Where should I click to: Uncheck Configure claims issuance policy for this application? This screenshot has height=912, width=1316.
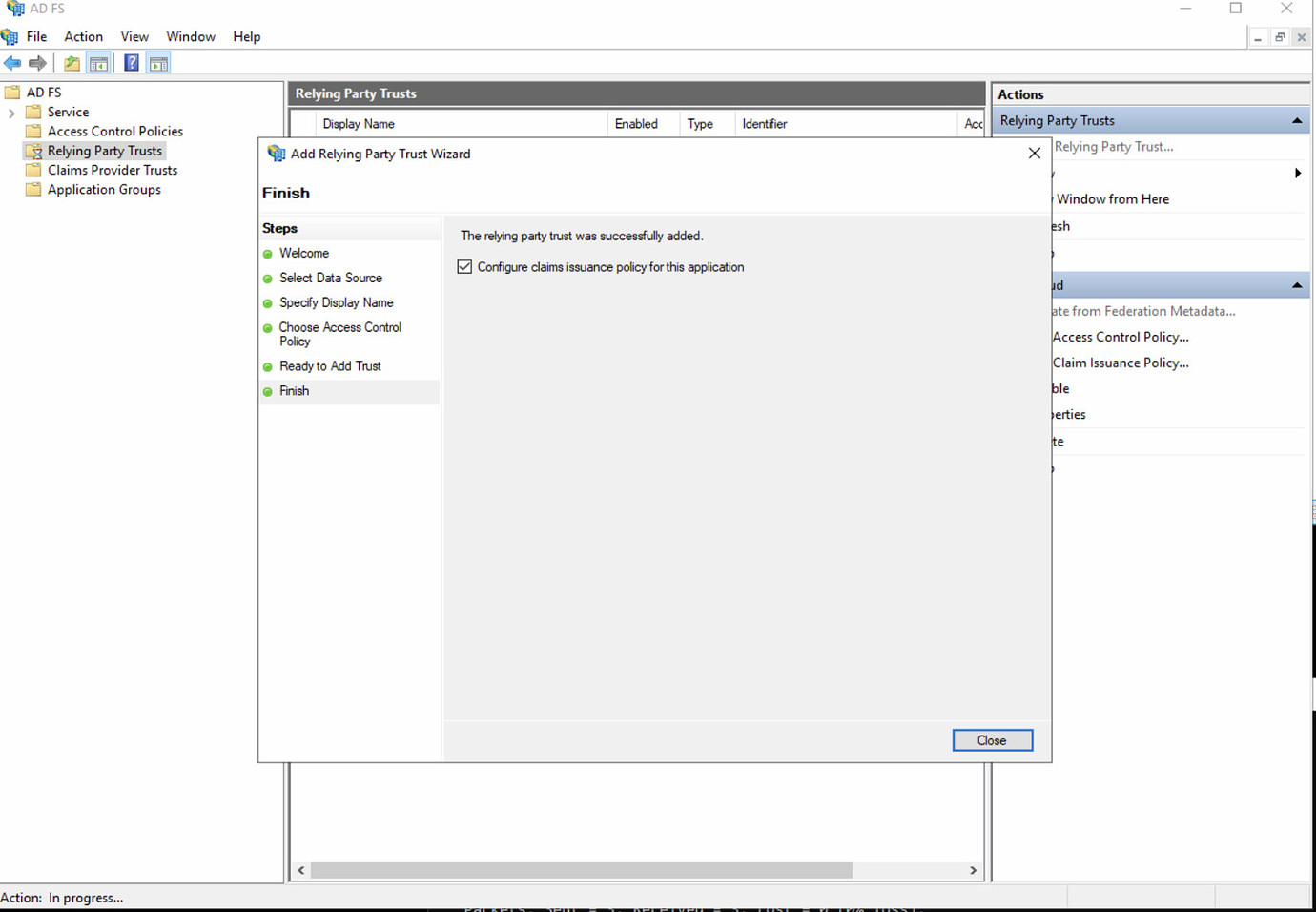coord(464,267)
